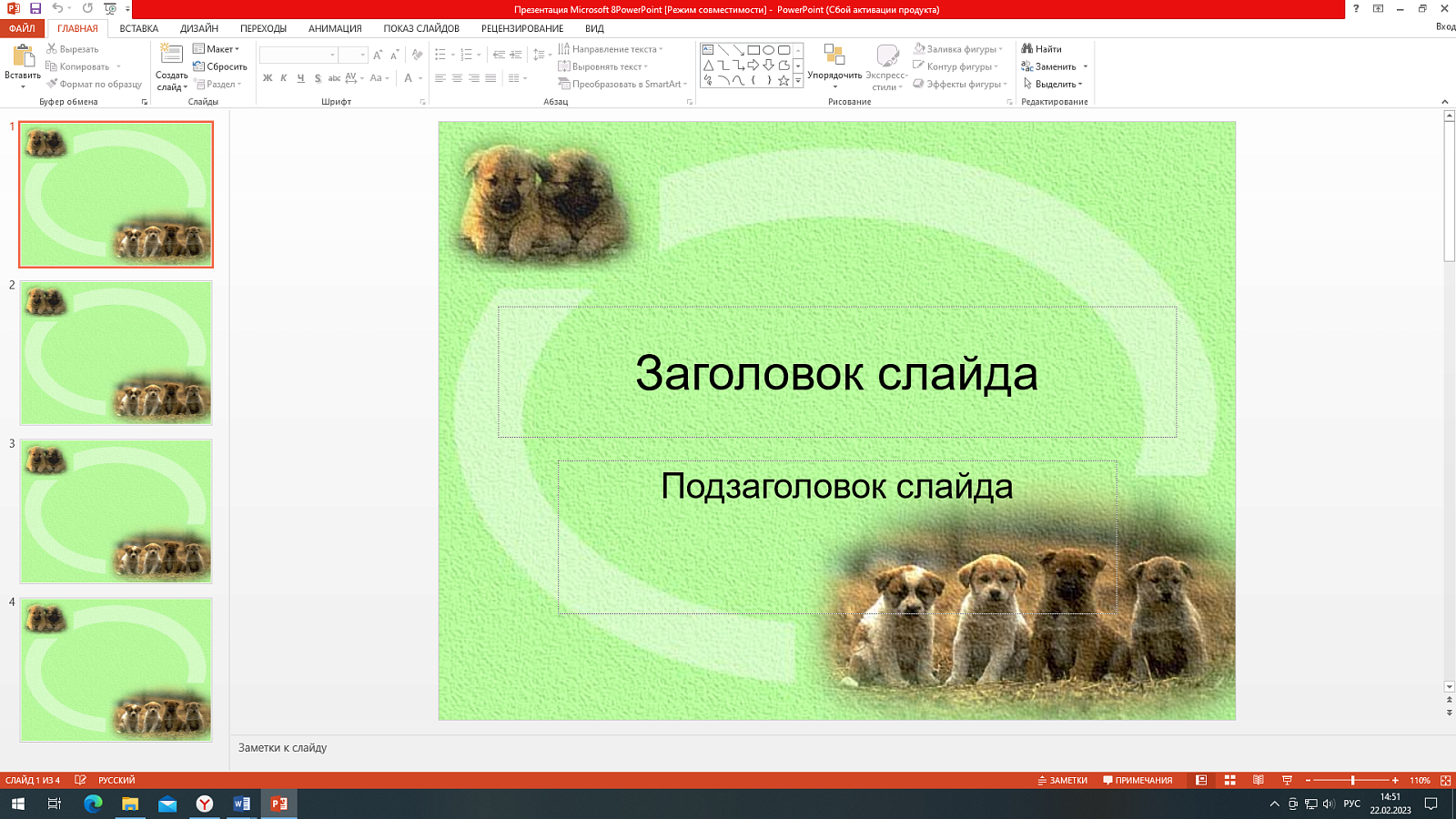Click the Заменить replace button

click(x=1054, y=66)
